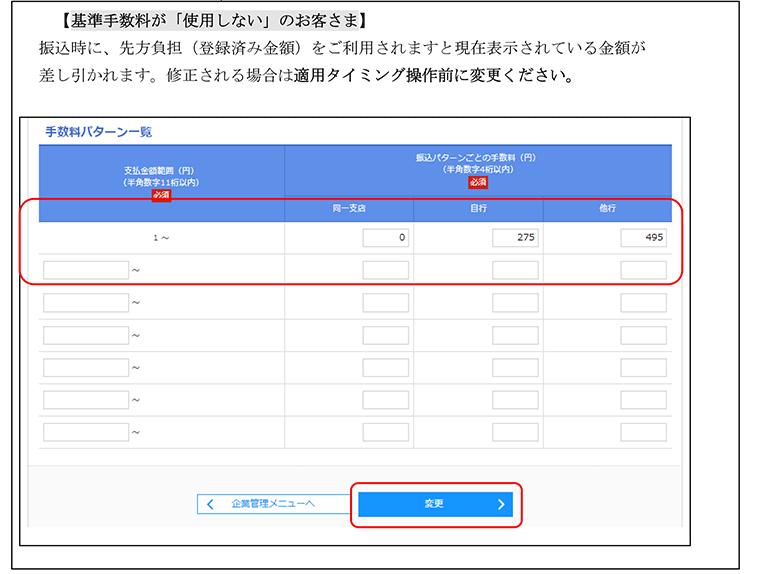The image size is (760, 574).
Task: Click the '1 ~' range text
Action: [x=161, y=238]
